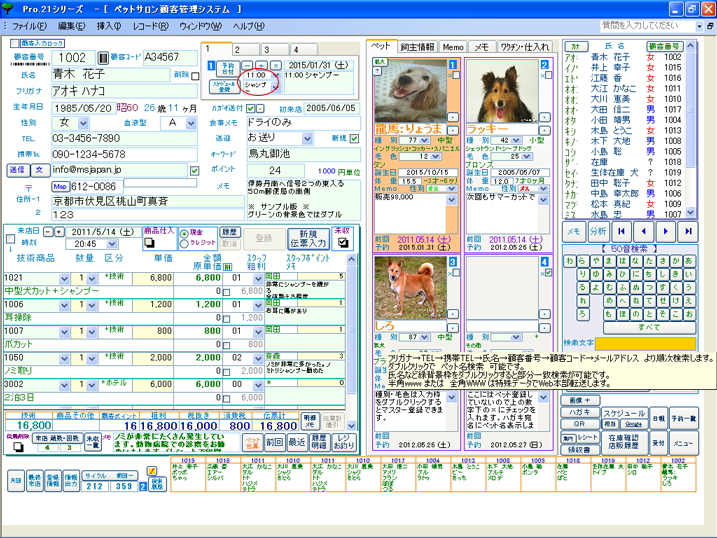Screen dimensions: 717x538
Task: Jump to the last customer record
Action: pyautogui.click(x=688, y=231)
